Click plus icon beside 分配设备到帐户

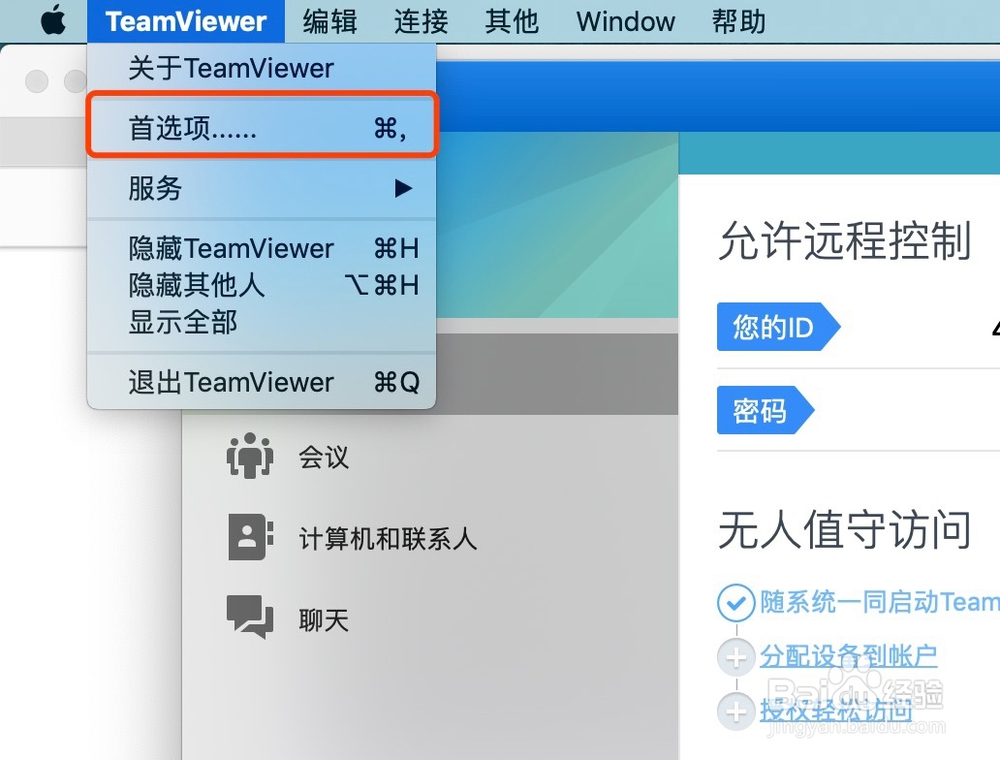pyautogui.click(x=736, y=657)
